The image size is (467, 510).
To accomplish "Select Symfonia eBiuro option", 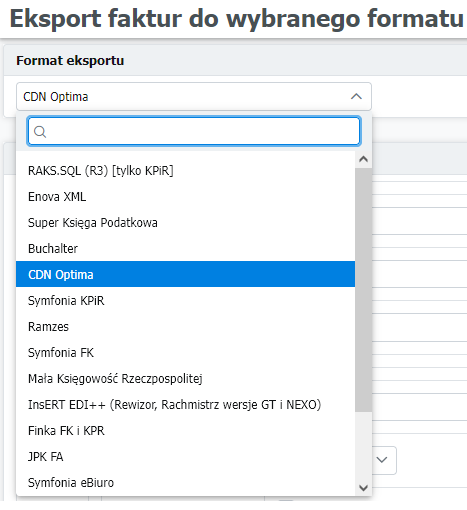I will point(185,483).
